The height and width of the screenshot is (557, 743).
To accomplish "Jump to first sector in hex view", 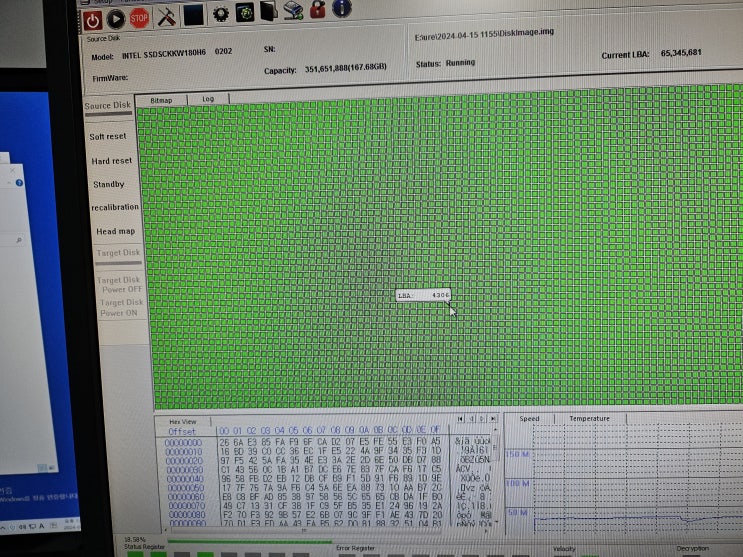I will 461,419.
